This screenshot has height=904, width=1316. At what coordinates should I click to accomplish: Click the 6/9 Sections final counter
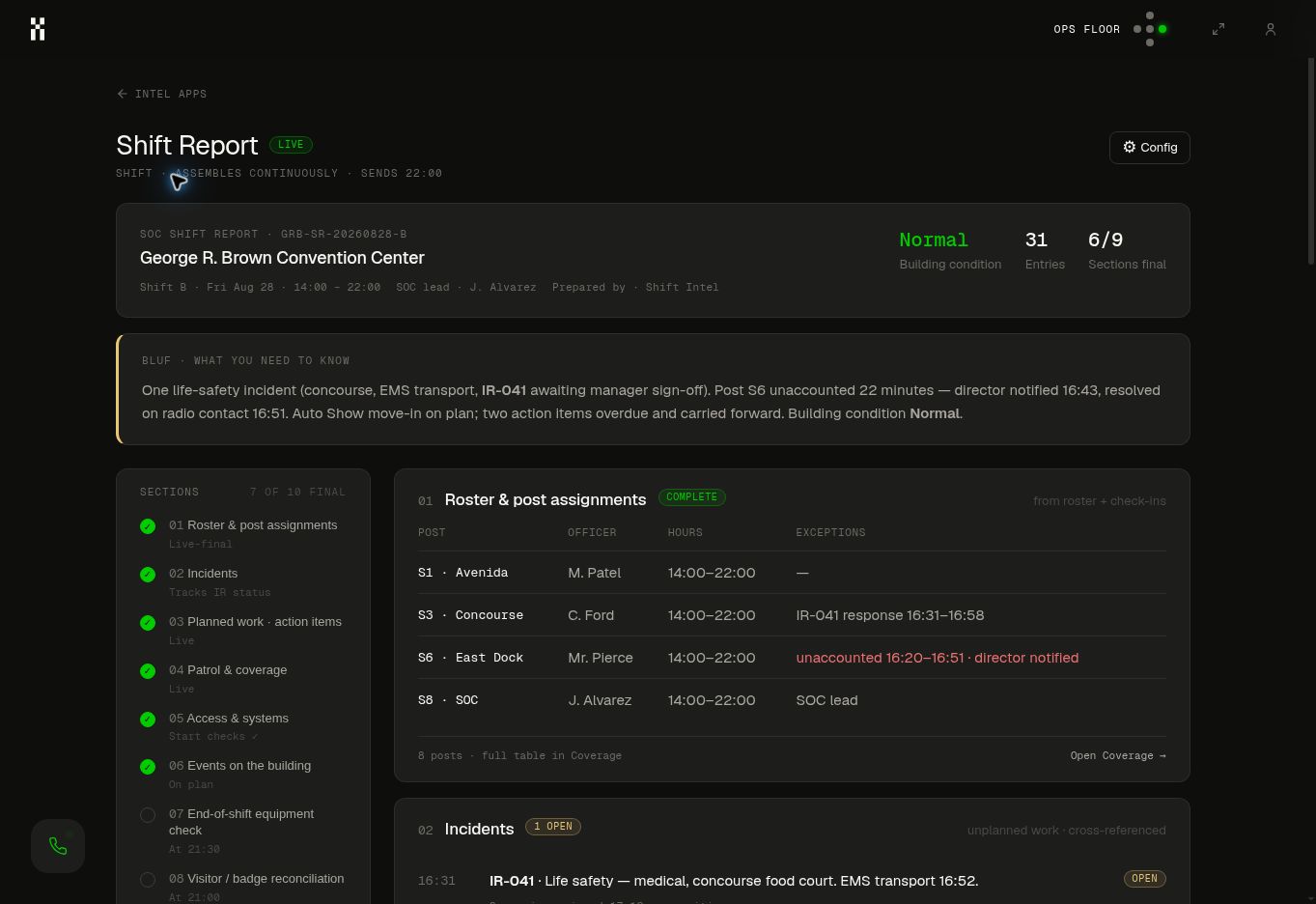(1127, 250)
